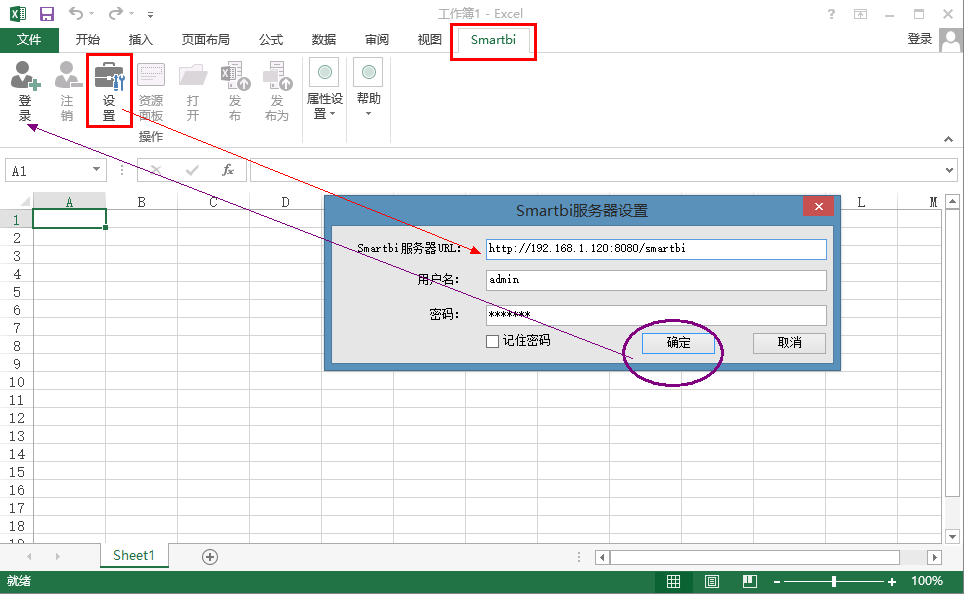Click the Smartbi Login (登录) ribbon icon
Image resolution: width=964 pixels, height=594 pixels.
(x=25, y=91)
